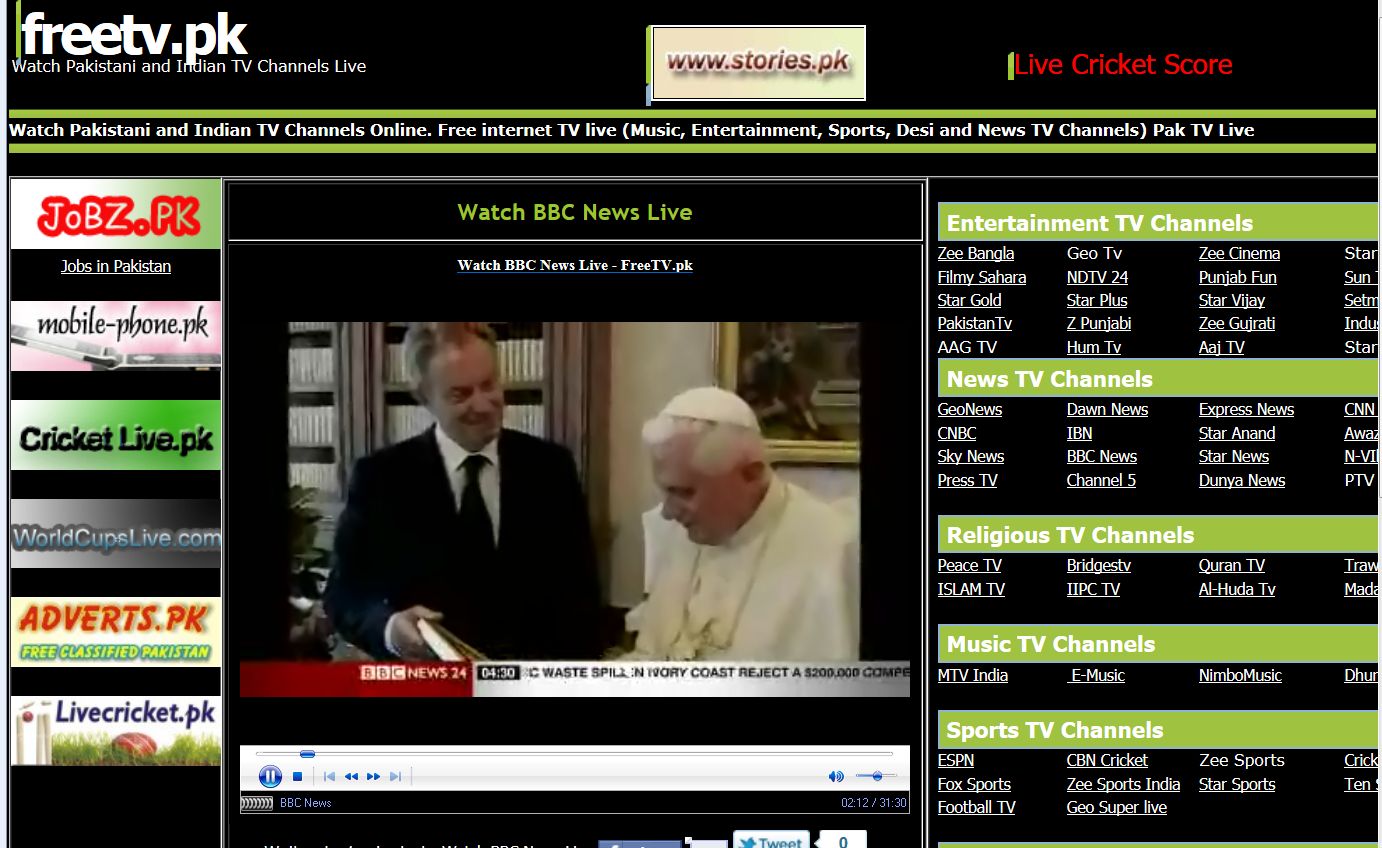Open BBC News in the channel list
The height and width of the screenshot is (848, 1382).
tap(1102, 456)
